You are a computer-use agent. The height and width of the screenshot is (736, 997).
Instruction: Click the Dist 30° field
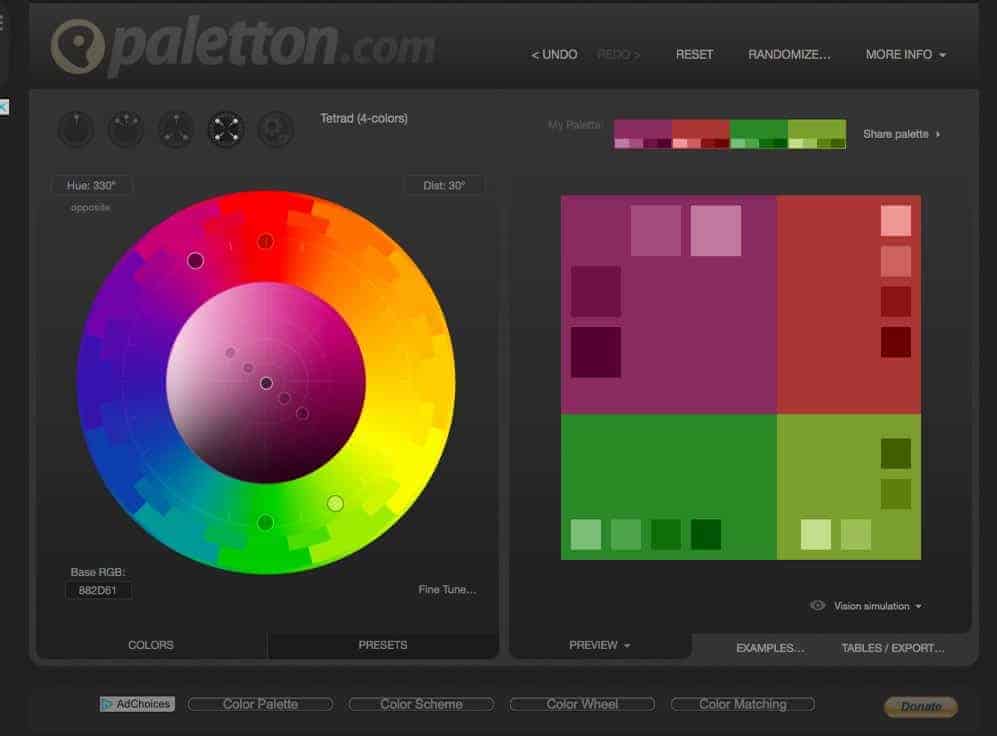pos(444,185)
